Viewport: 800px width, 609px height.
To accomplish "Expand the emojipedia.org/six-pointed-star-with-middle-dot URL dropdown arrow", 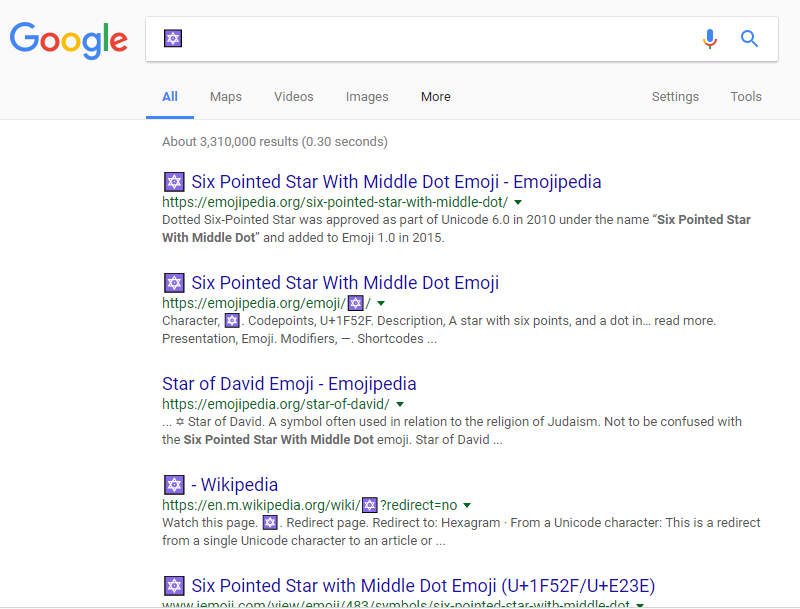I will (x=518, y=202).
